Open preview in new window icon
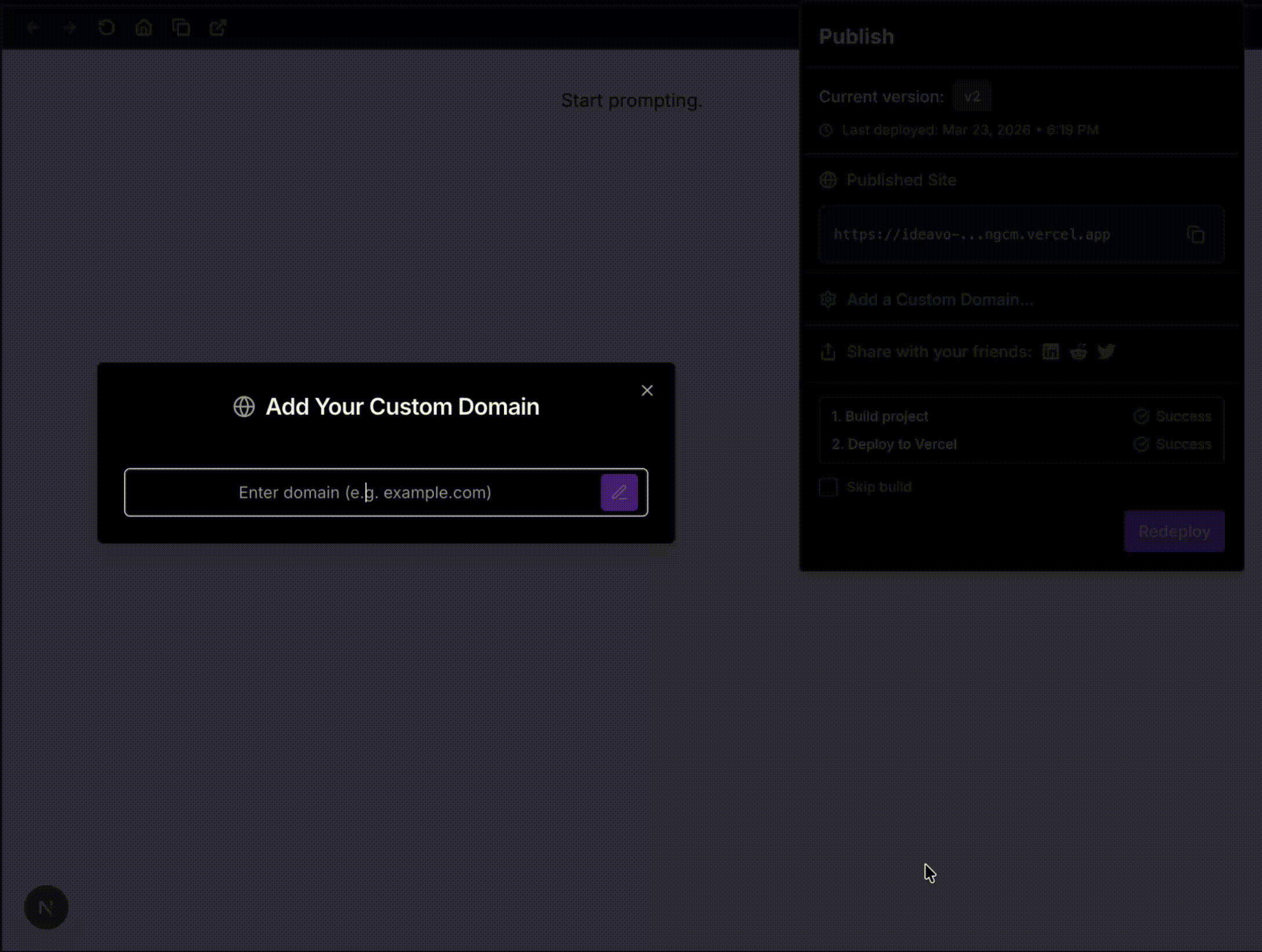The width and height of the screenshot is (1262, 952). [218, 28]
